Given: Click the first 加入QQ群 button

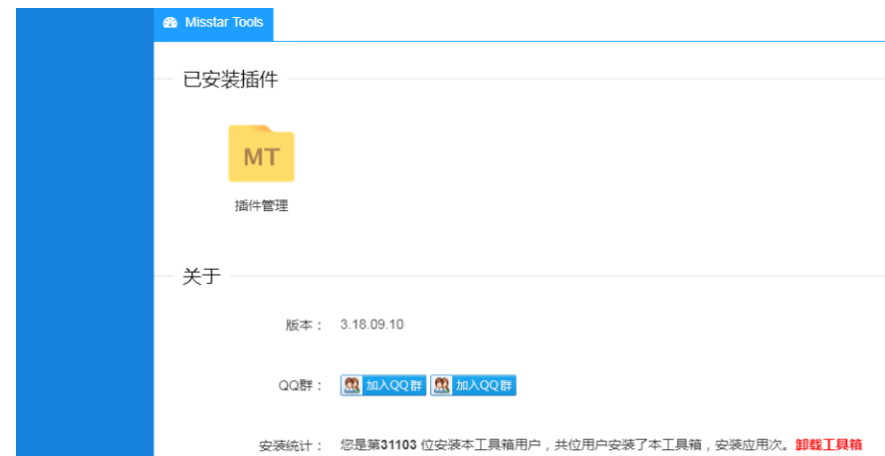Looking at the screenshot, I should [383, 385].
